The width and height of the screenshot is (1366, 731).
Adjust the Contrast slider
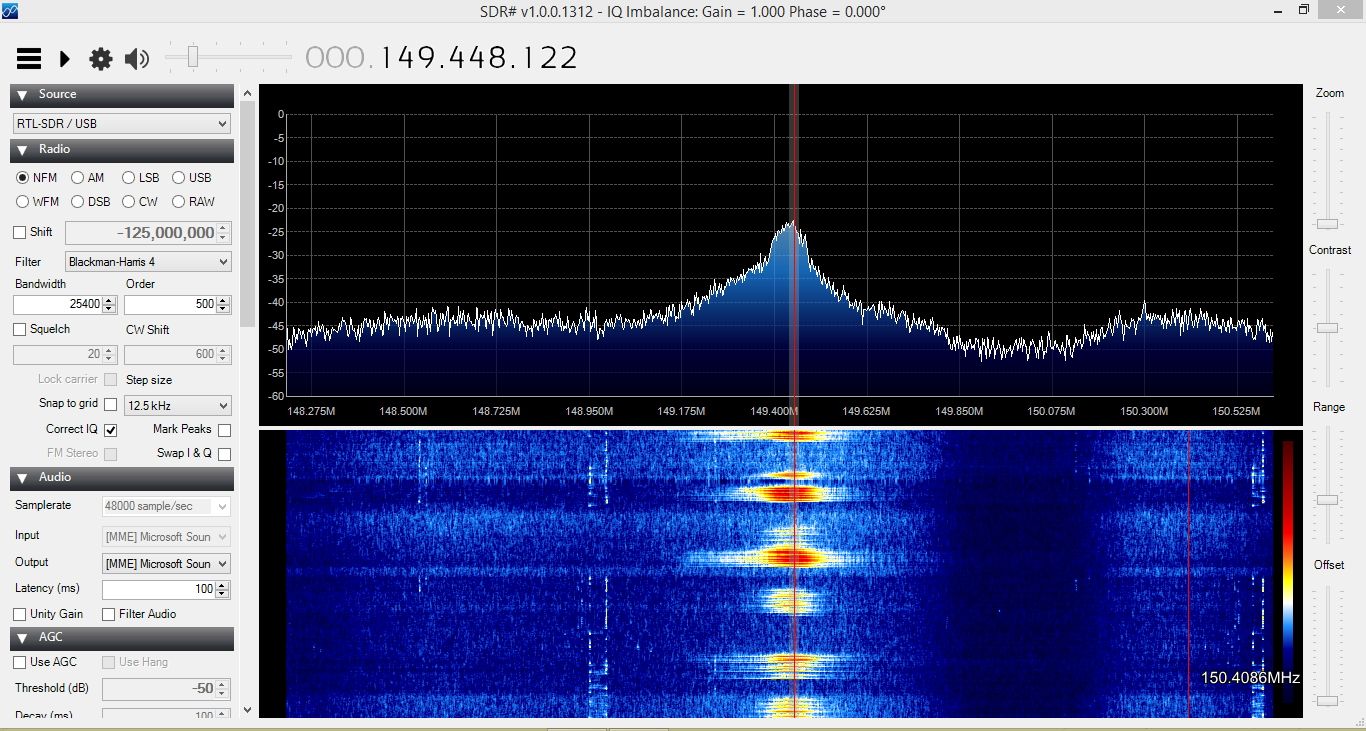[x=1328, y=328]
